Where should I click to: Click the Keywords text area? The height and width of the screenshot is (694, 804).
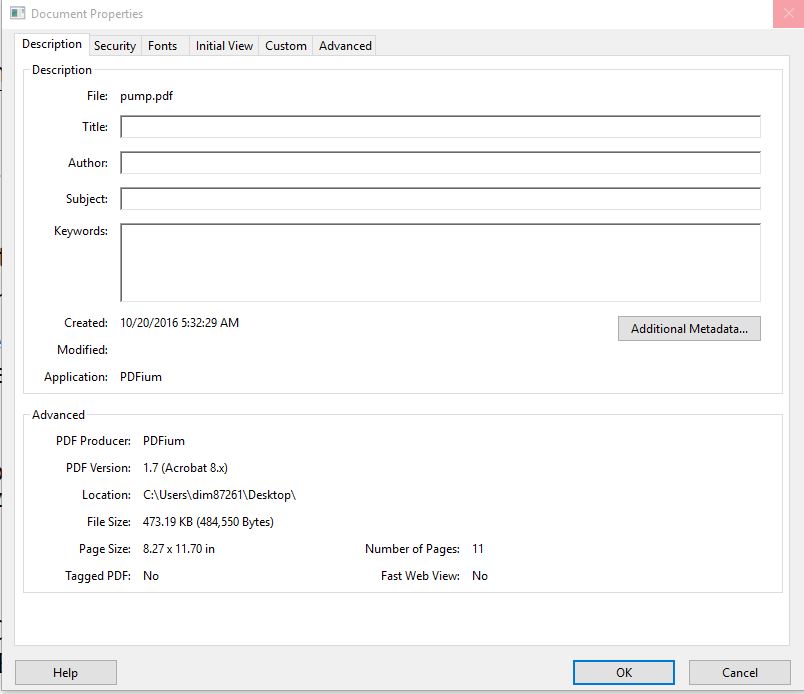pyautogui.click(x=440, y=260)
